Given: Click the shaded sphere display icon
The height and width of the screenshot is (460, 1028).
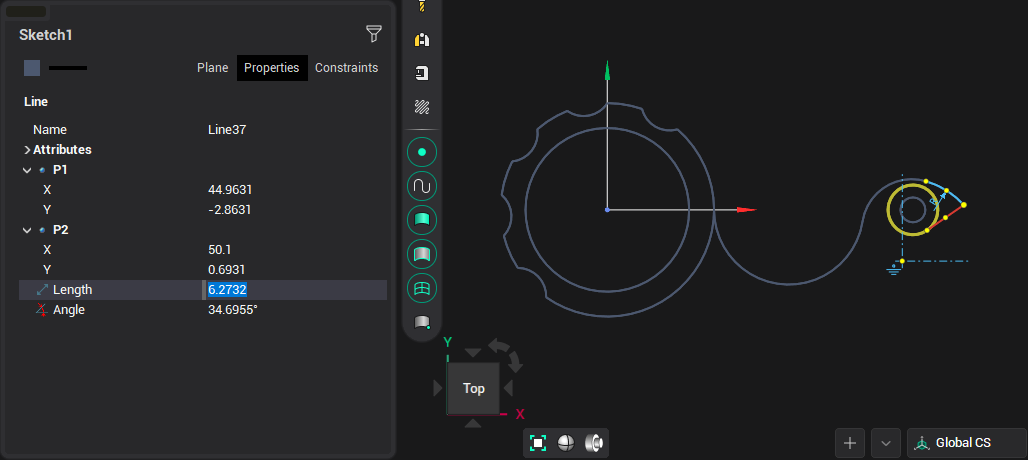Looking at the screenshot, I should coord(566,443).
